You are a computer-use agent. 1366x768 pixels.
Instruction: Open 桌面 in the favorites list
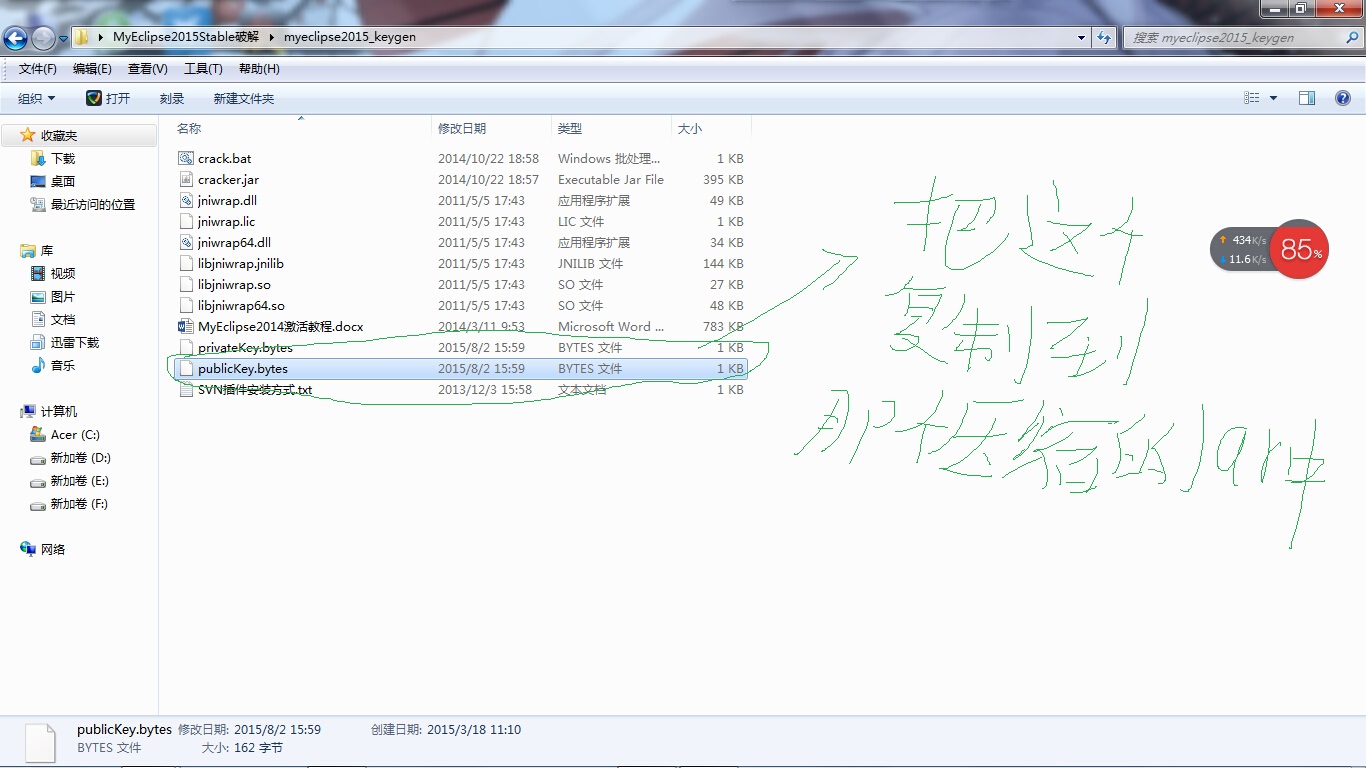click(x=63, y=181)
